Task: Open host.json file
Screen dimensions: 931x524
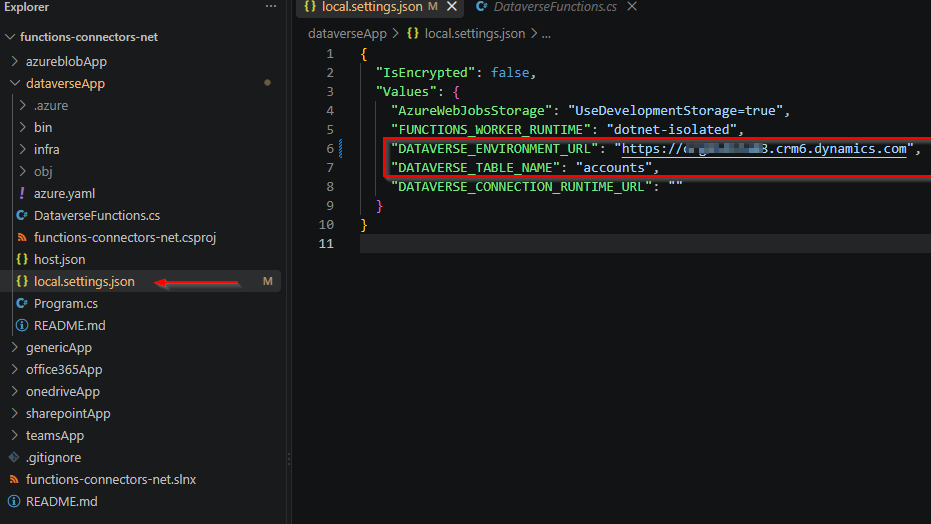Action: (x=59, y=259)
